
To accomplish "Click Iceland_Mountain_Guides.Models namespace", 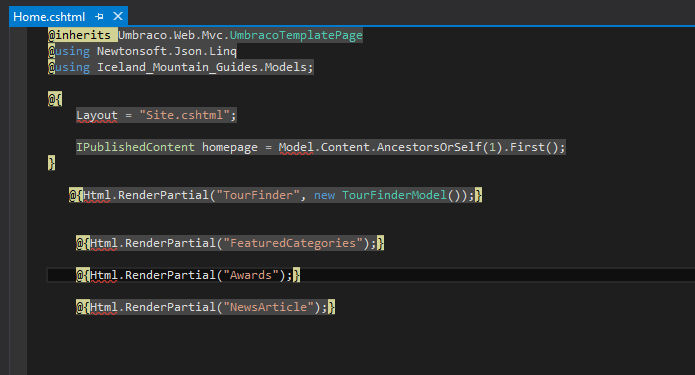I will point(202,67).
